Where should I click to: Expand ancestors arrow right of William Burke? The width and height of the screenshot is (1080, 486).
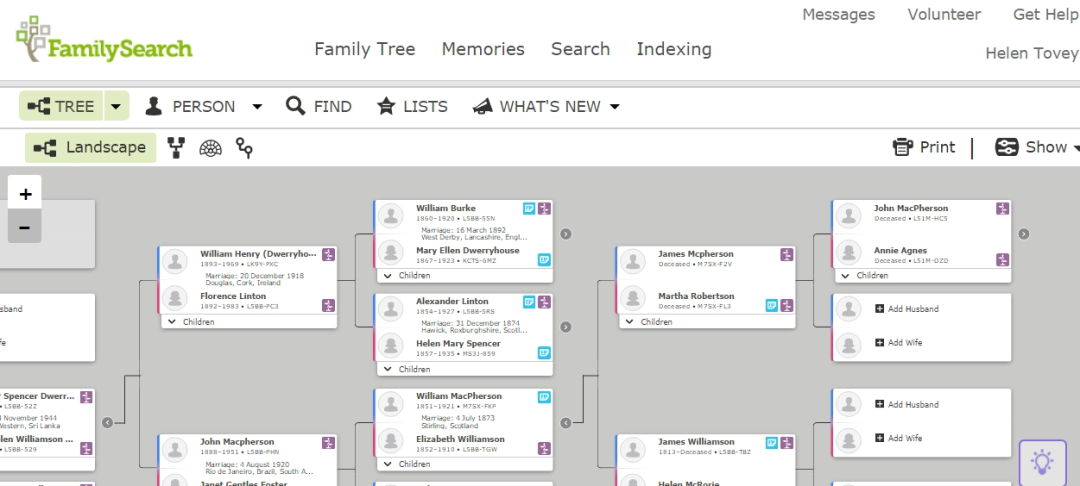565,234
